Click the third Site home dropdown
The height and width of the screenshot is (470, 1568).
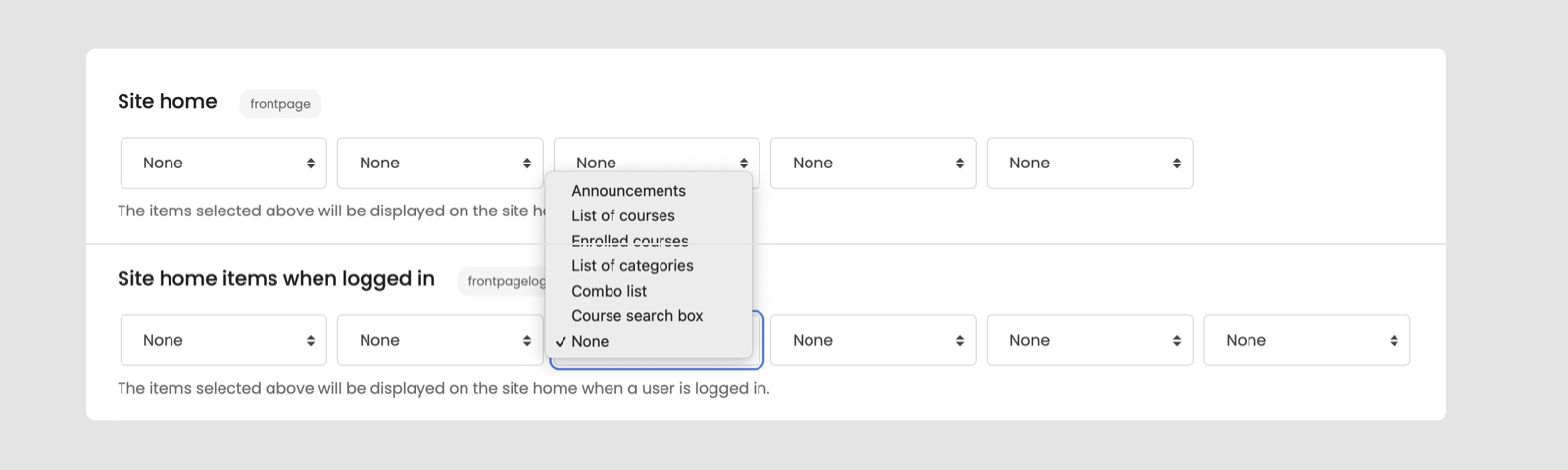(x=657, y=157)
